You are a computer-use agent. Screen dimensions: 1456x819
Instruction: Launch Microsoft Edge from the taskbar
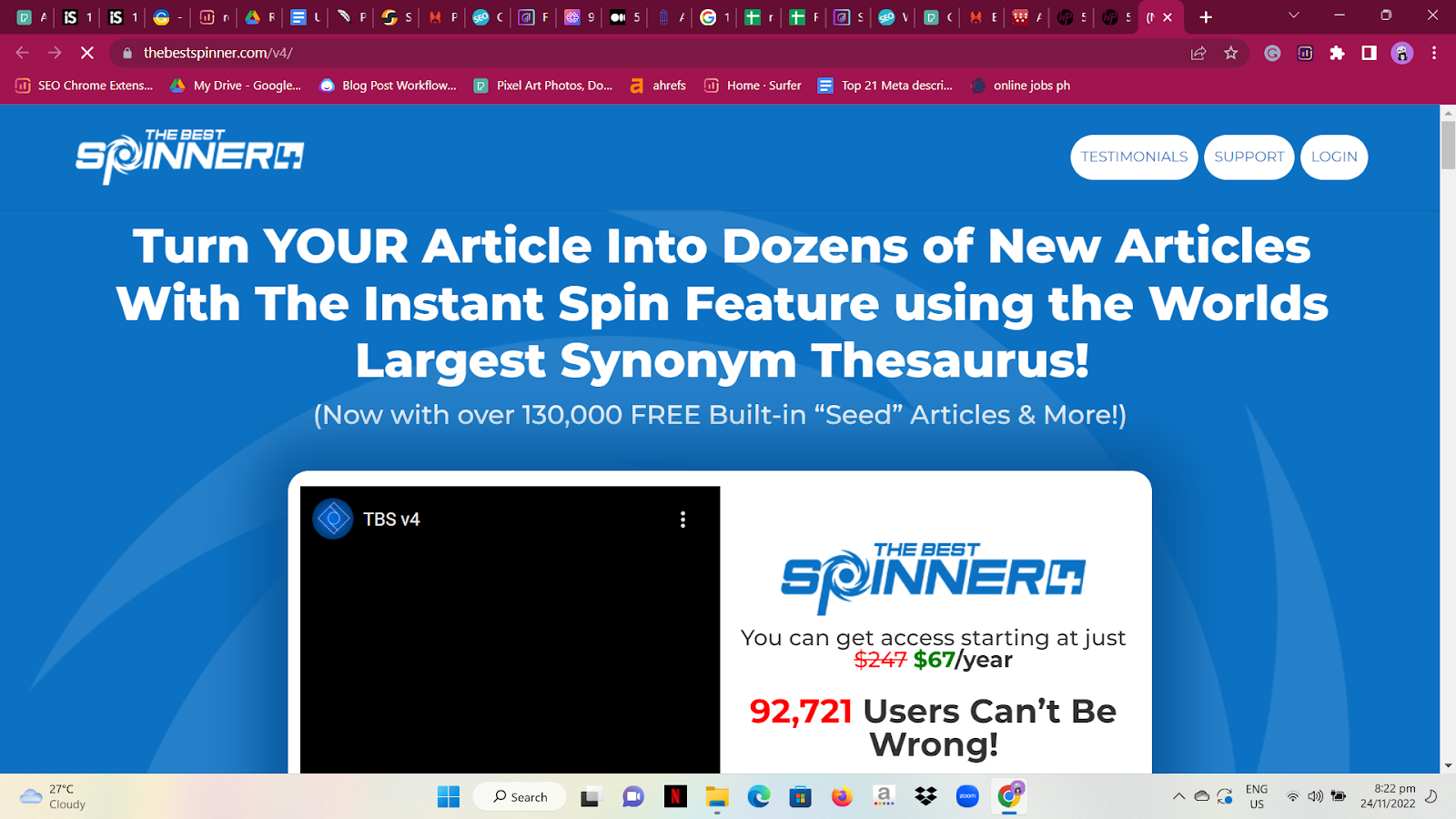click(x=759, y=797)
